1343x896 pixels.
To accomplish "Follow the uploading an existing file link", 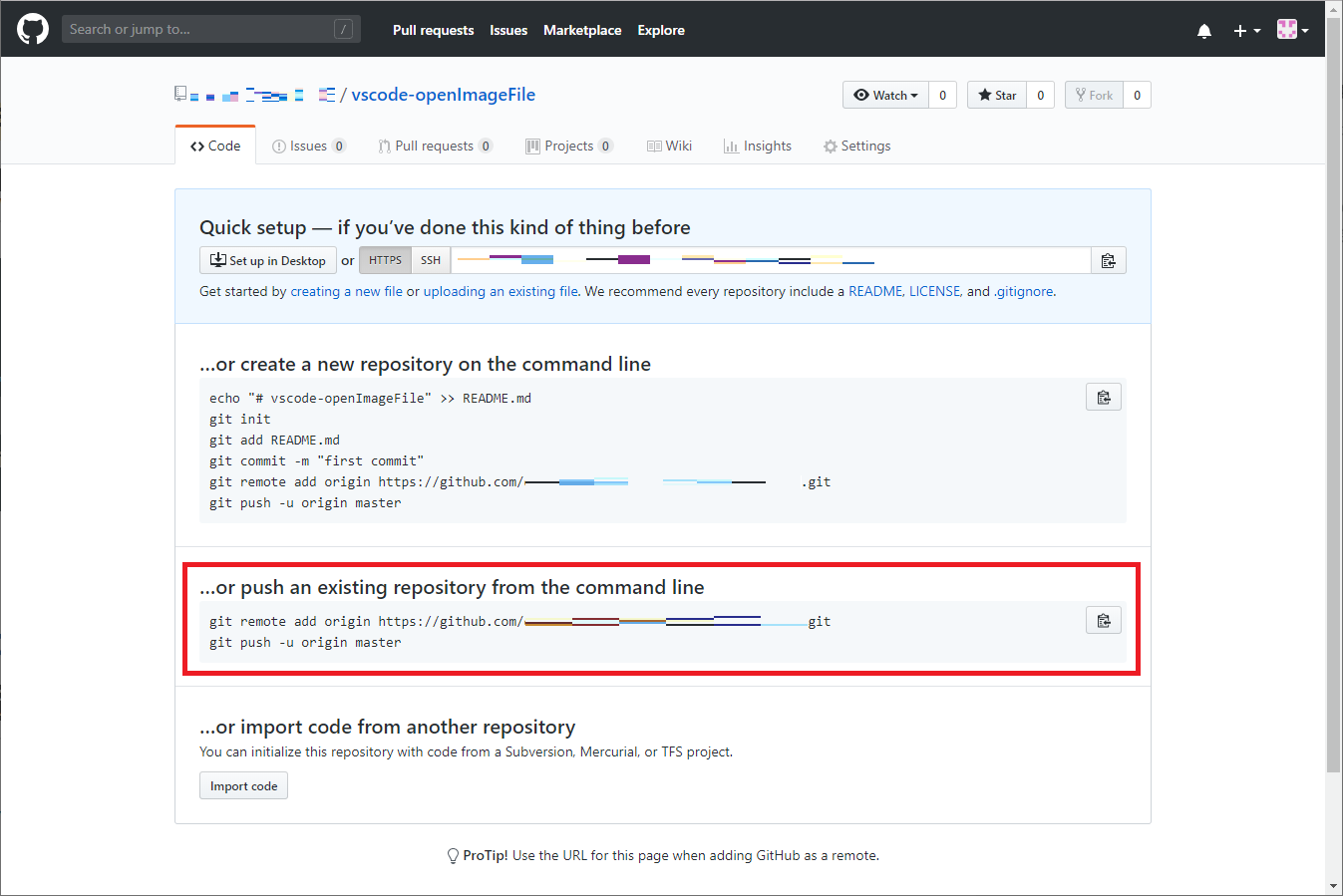I will (501, 291).
